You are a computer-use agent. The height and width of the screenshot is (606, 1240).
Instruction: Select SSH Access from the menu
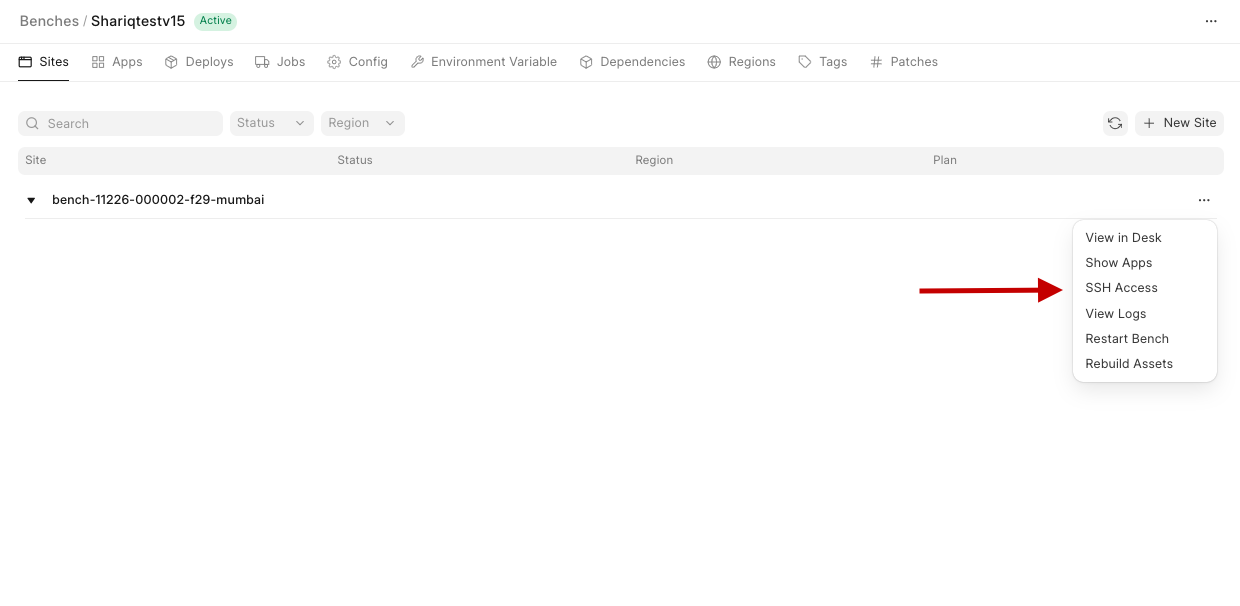click(1121, 288)
